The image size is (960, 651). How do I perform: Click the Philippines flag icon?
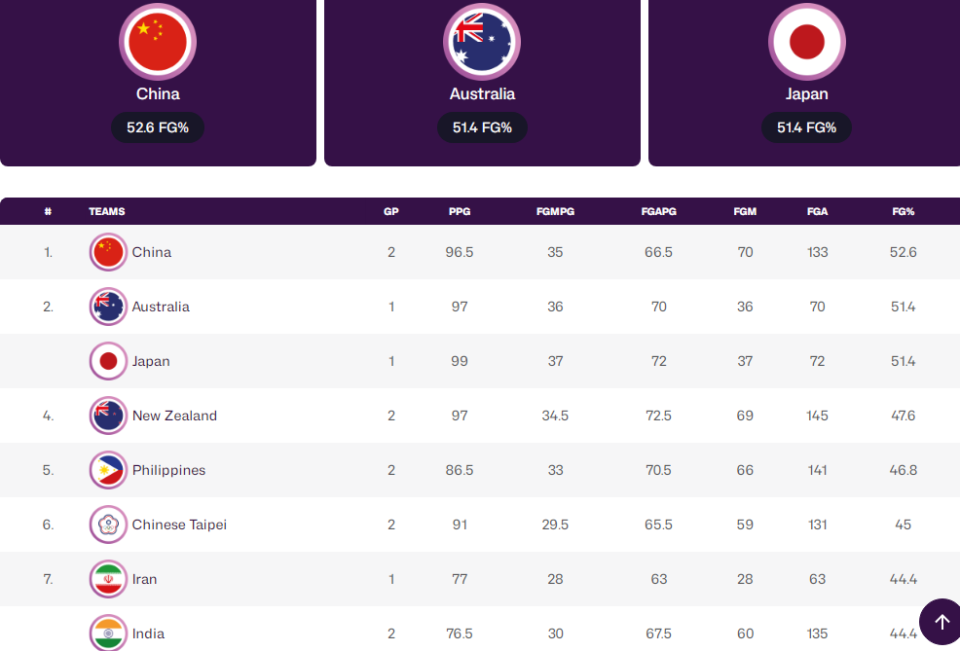(108, 470)
